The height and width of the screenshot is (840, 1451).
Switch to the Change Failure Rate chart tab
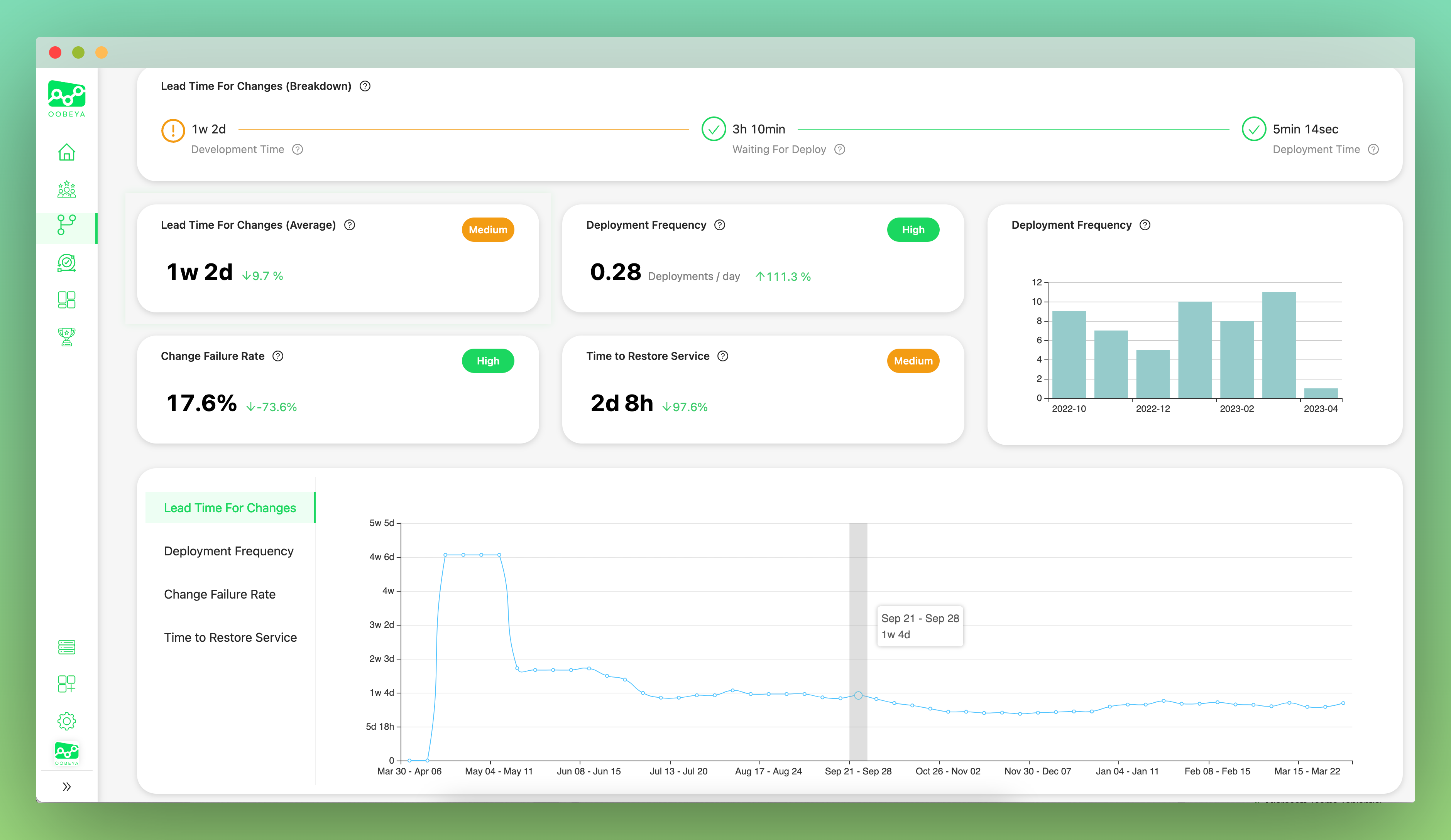[219, 594]
